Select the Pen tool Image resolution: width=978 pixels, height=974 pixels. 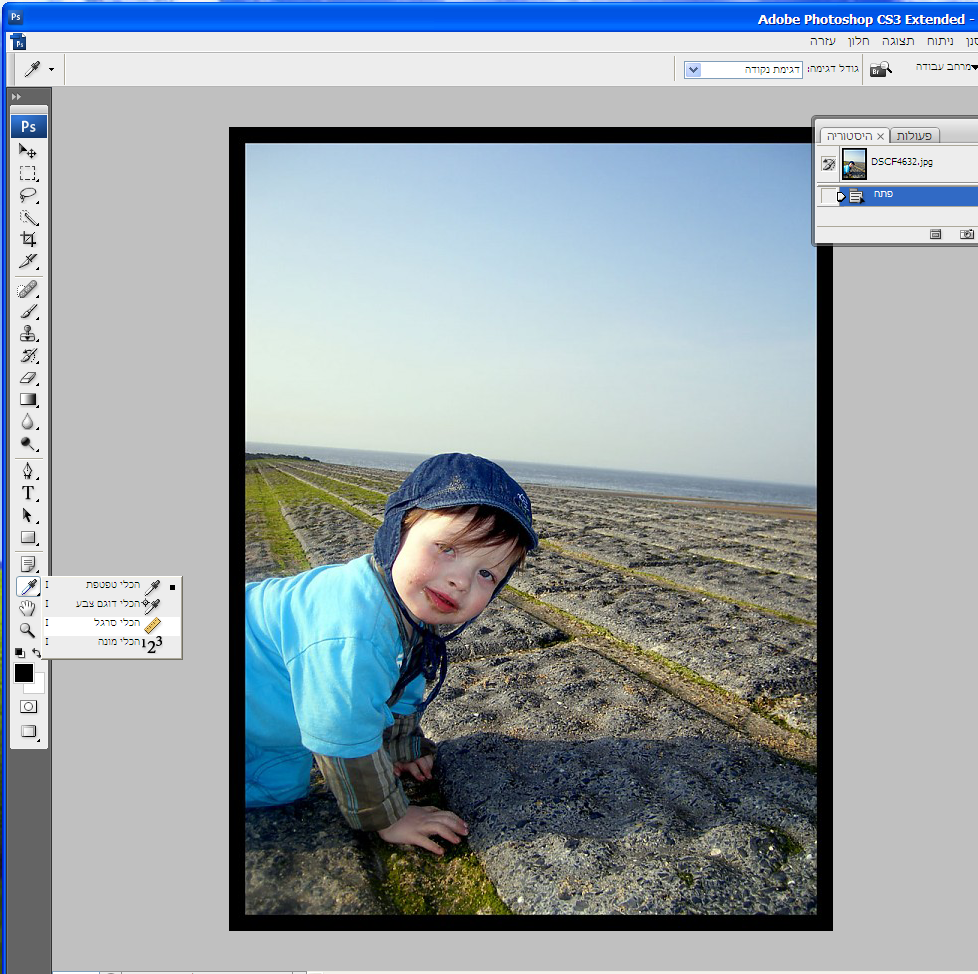coord(27,471)
